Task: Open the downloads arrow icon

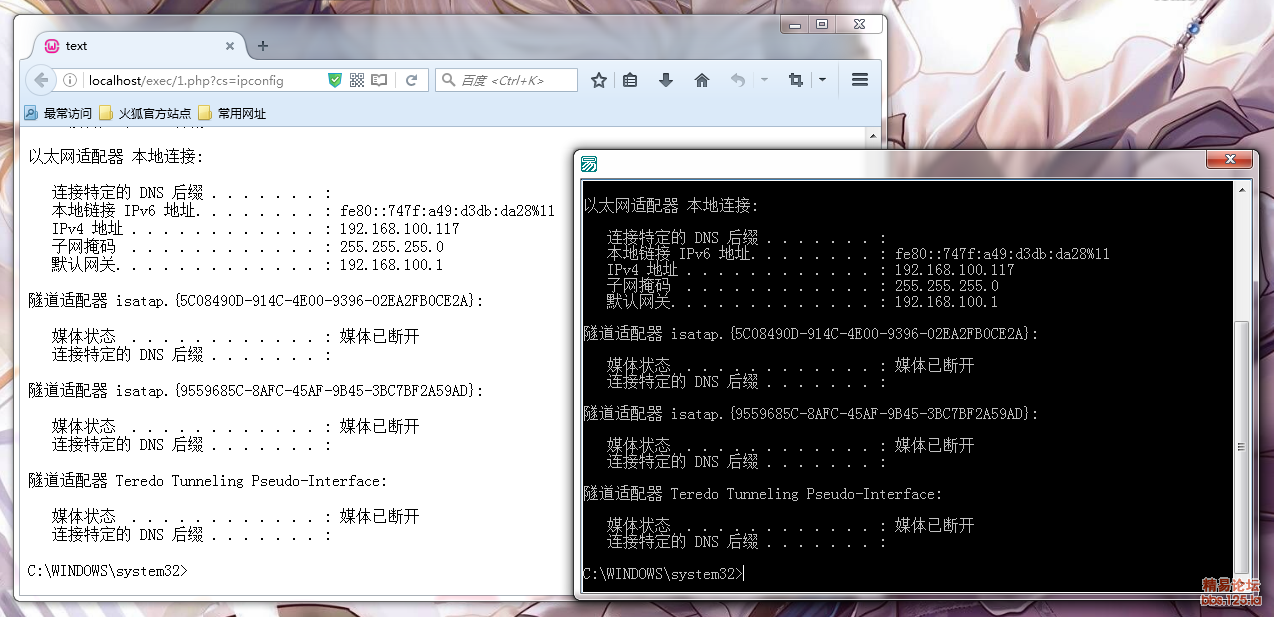Action: (x=665, y=80)
